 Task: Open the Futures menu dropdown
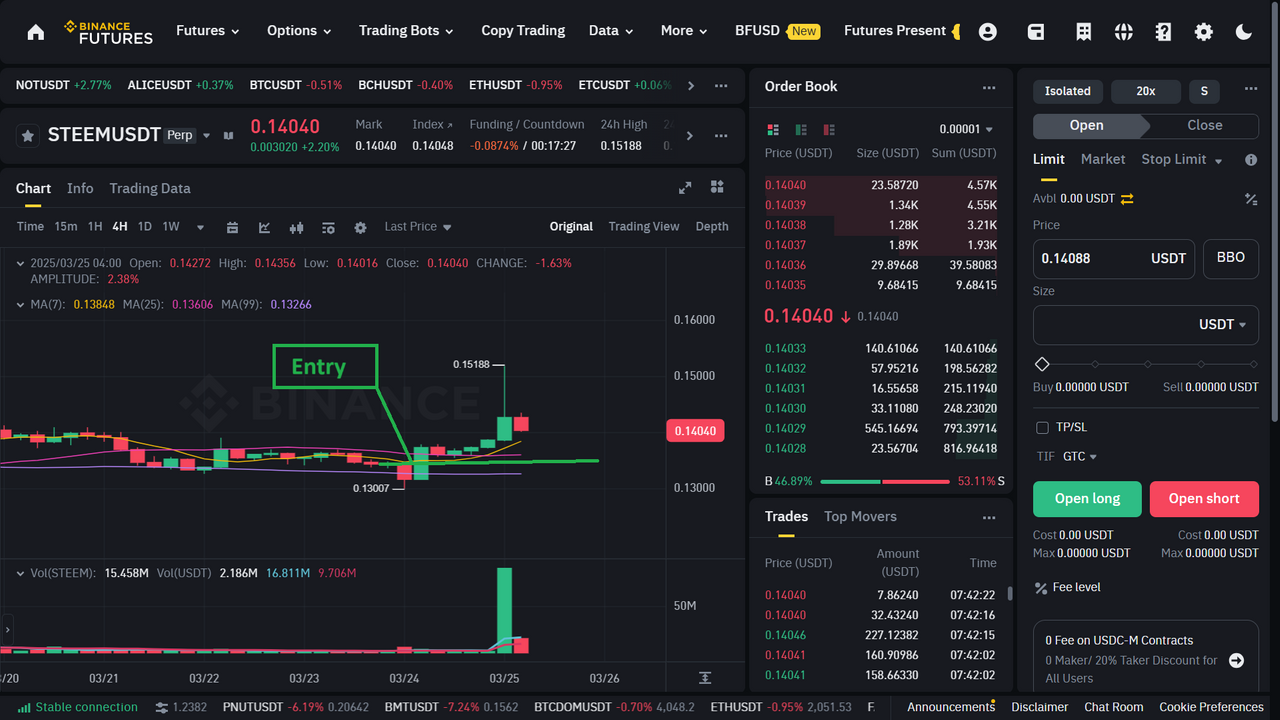coord(208,31)
